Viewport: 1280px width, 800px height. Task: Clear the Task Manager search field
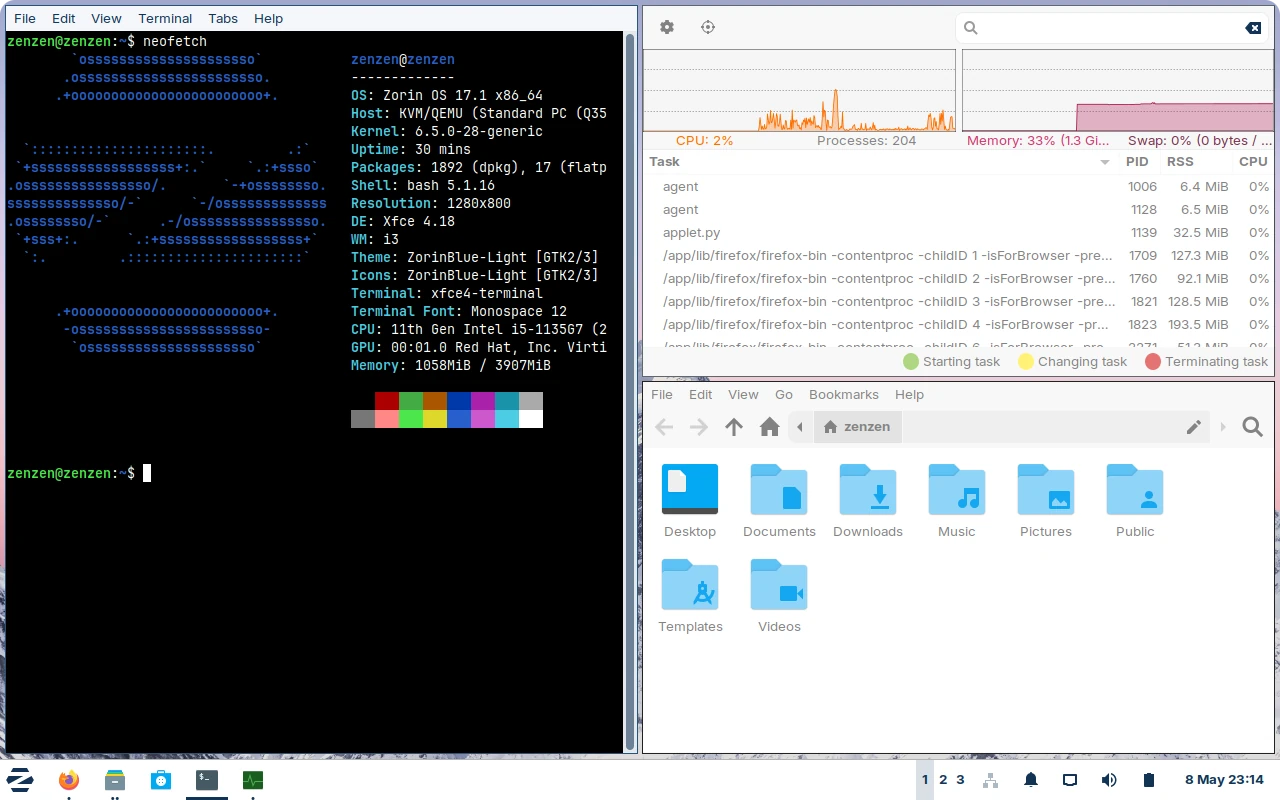[x=1253, y=28]
